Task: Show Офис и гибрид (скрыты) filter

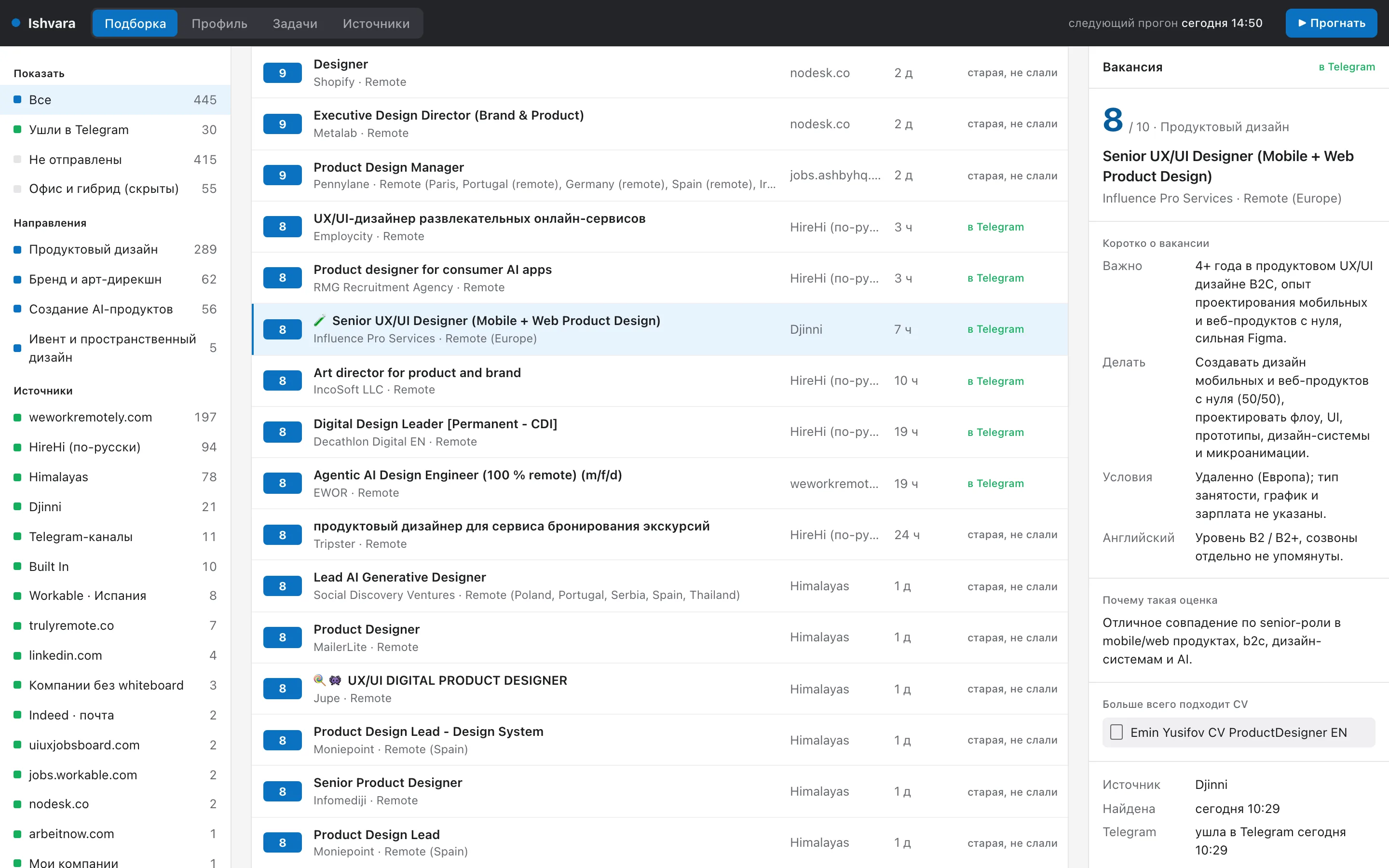Action: [115, 189]
